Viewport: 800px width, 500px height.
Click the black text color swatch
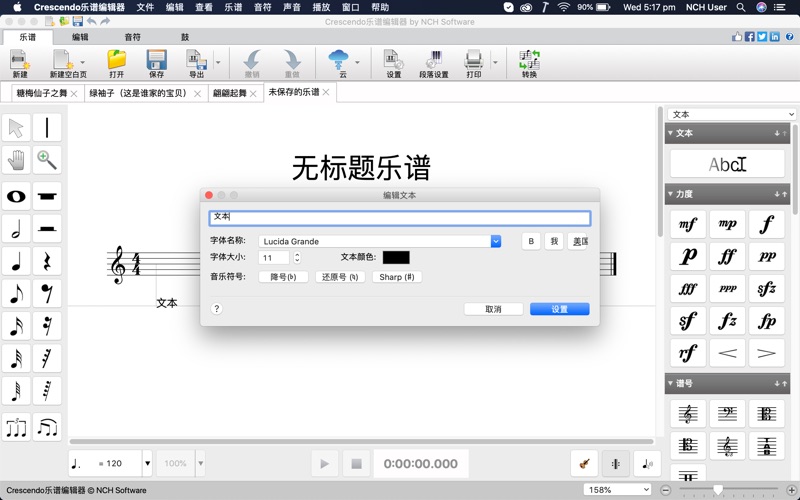(396, 258)
